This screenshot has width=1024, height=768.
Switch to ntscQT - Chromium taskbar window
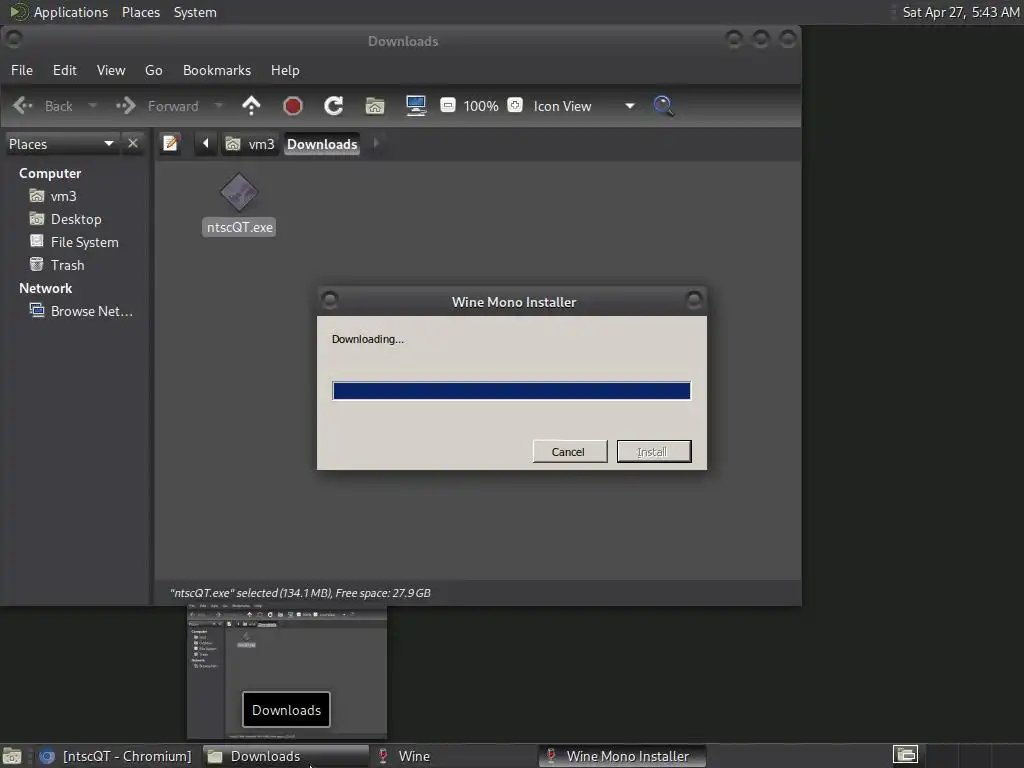[116, 756]
